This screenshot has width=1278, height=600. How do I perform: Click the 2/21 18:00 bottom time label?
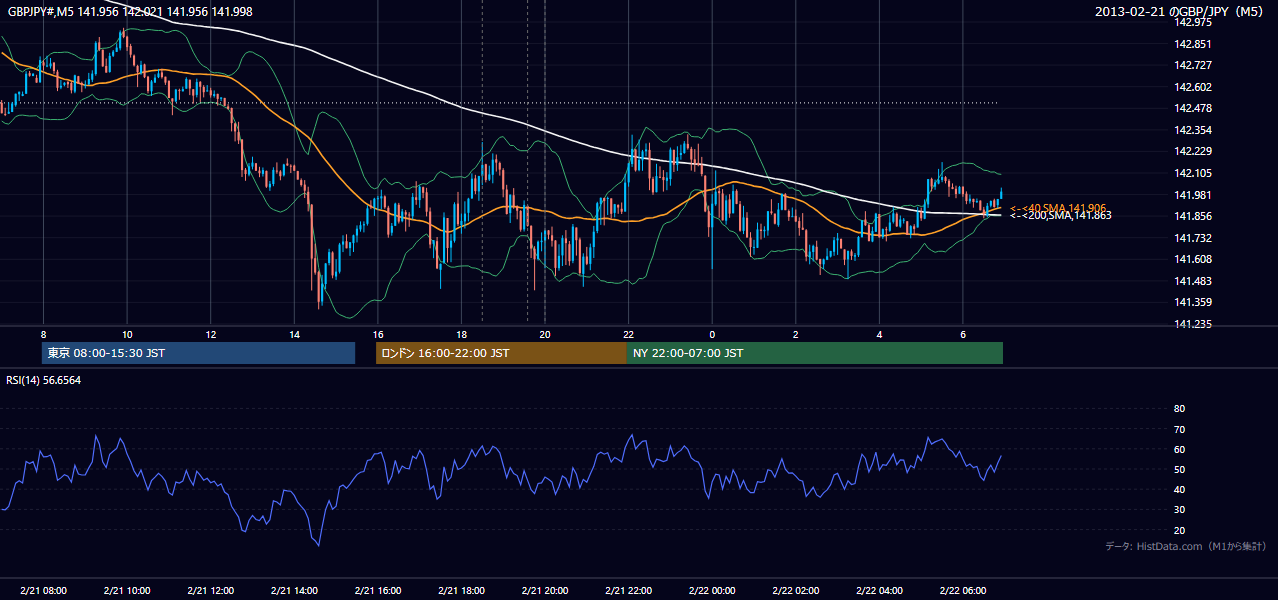(x=461, y=591)
